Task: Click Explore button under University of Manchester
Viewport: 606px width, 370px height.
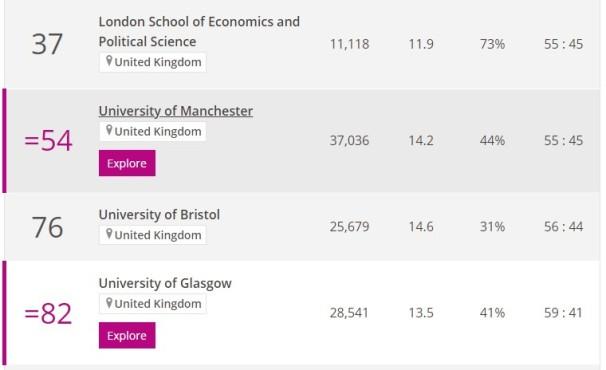Action: [127, 163]
